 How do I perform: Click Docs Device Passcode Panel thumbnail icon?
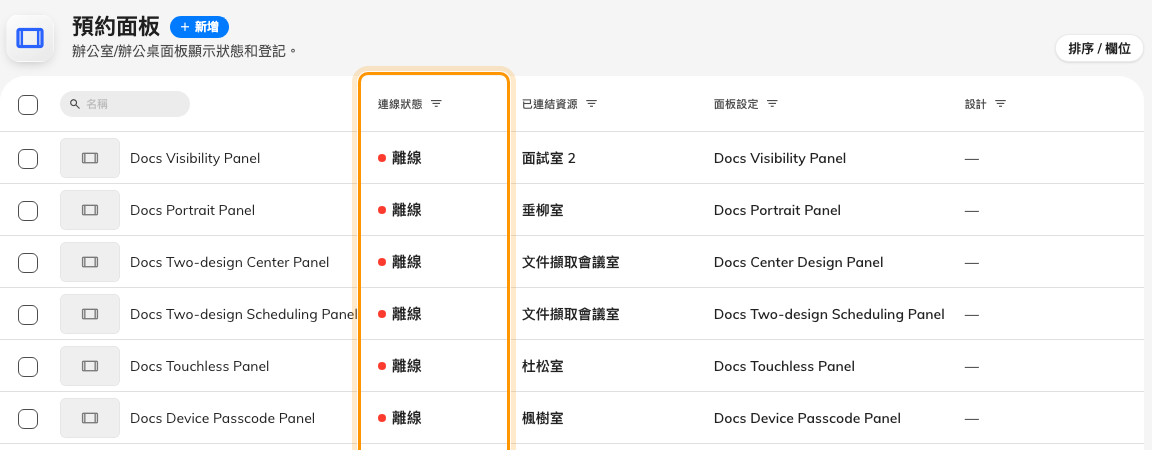90,418
